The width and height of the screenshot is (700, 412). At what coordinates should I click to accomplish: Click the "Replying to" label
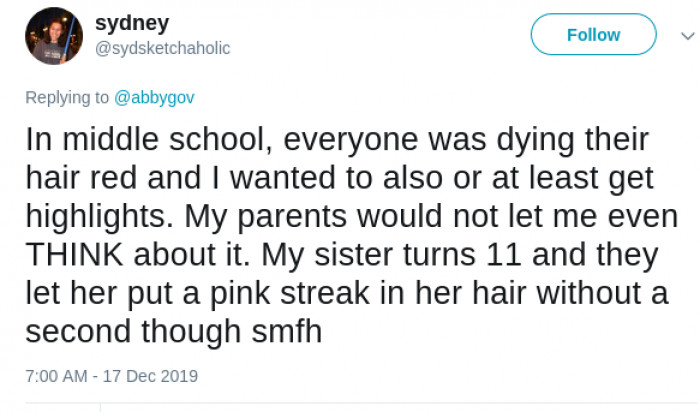tap(68, 98)
